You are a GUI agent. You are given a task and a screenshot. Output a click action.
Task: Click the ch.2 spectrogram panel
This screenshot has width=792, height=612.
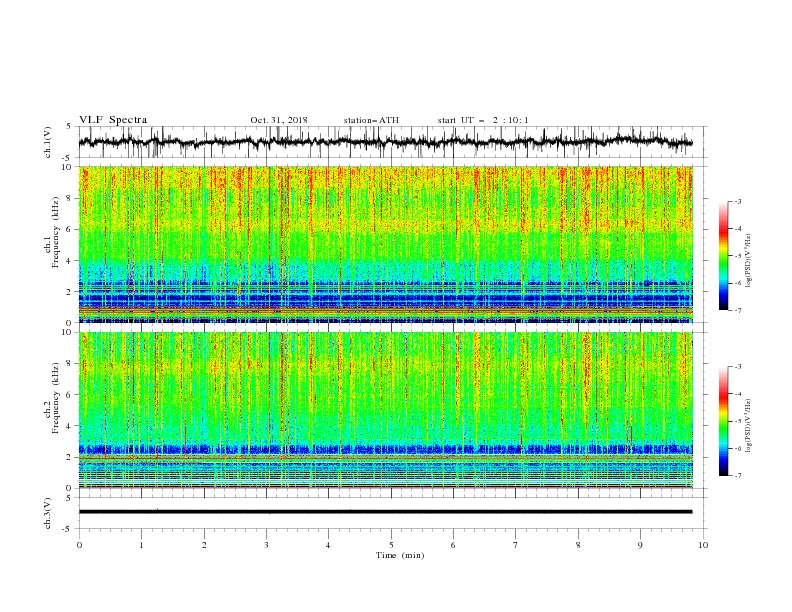(385, 410)
